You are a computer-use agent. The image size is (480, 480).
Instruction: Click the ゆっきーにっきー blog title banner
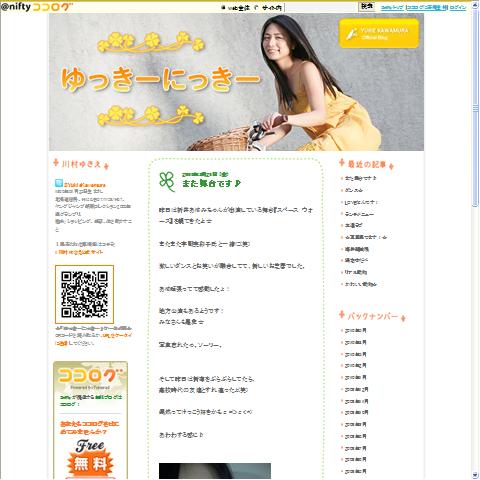(161, 80)
